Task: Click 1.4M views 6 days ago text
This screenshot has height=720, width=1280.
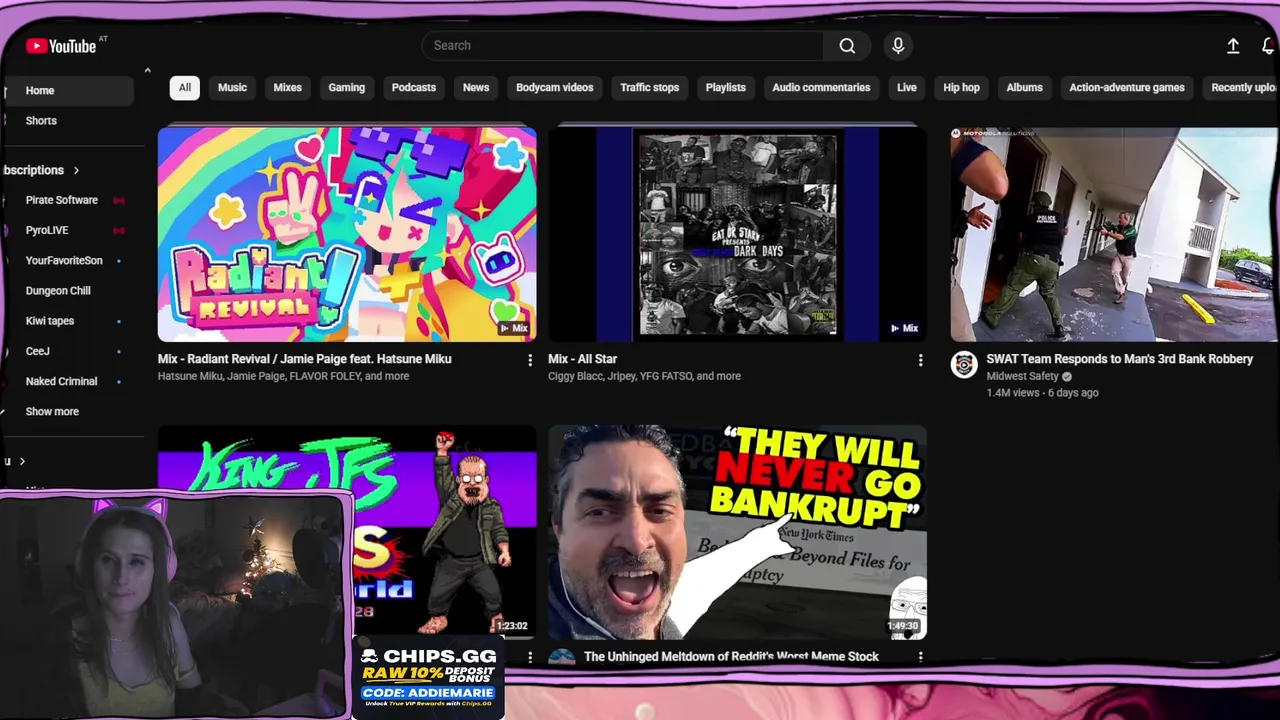Action: tap(1042, 393)
